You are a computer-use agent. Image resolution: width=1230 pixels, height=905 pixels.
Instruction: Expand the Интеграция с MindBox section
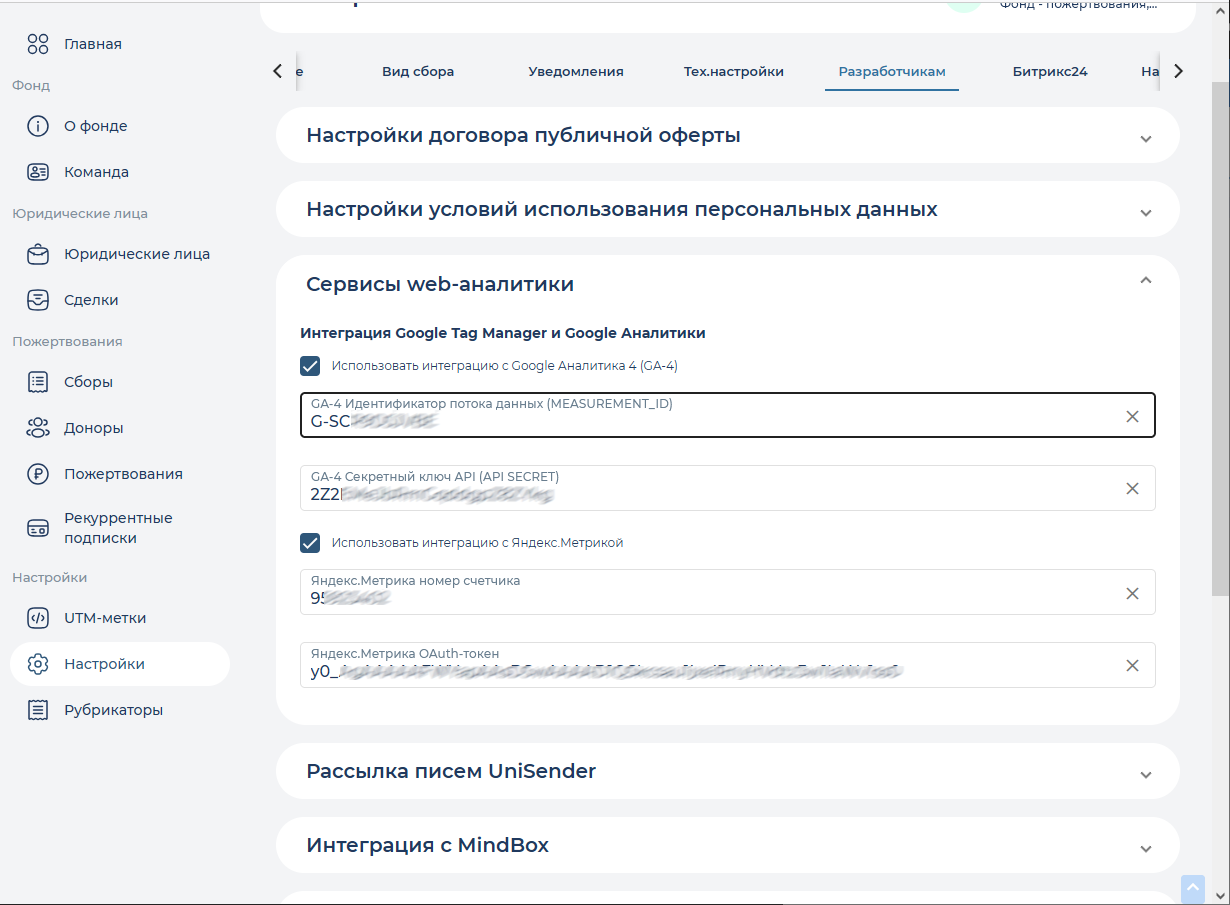pos(728,846)
